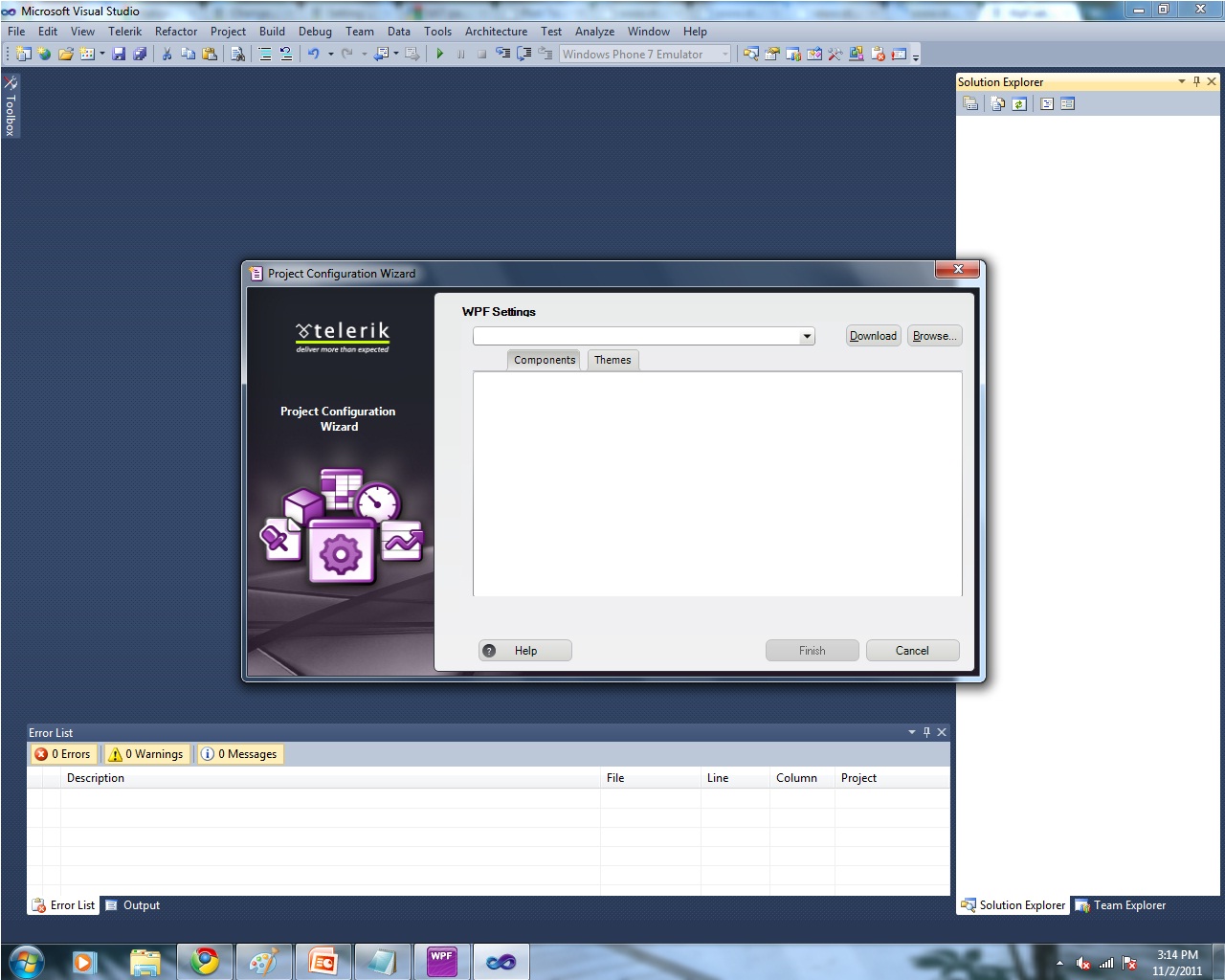Open Error List window position dropdown

[x=911, y=732]
